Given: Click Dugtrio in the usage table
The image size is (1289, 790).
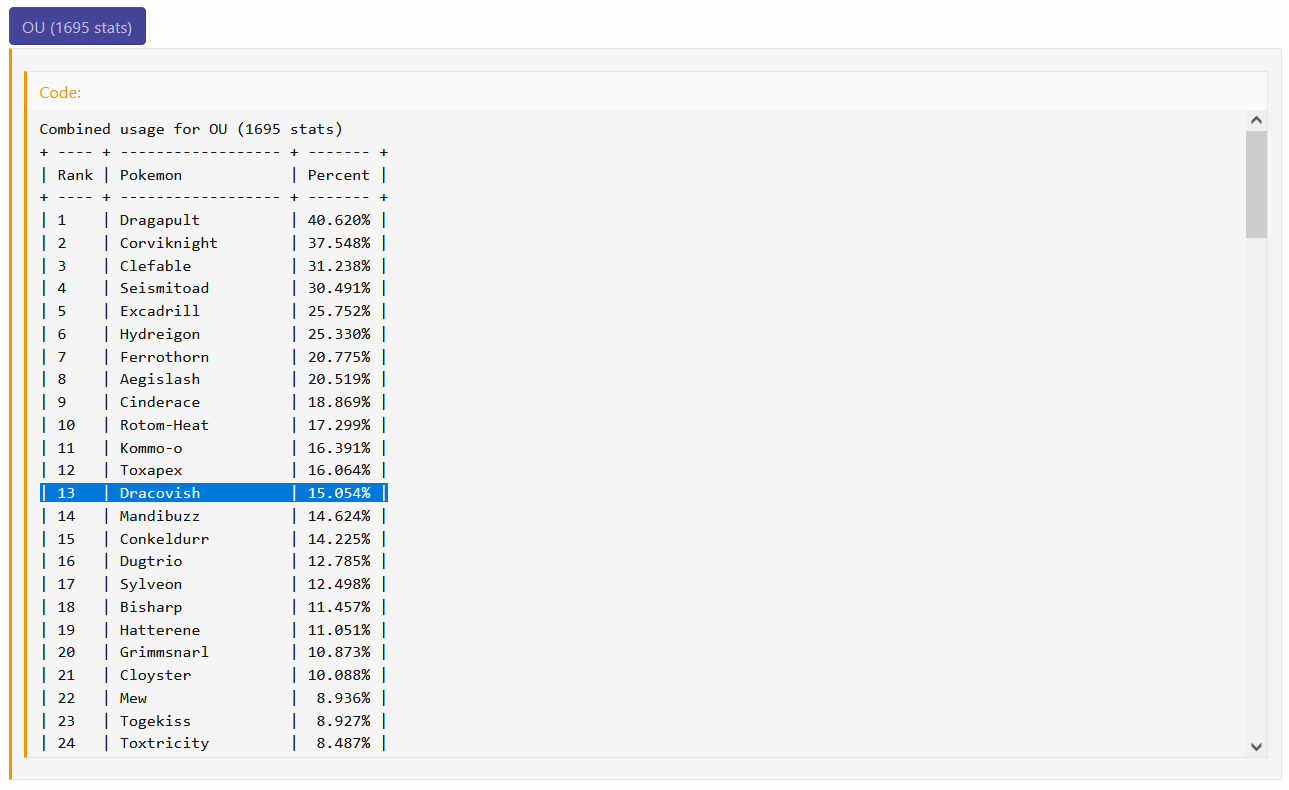Looking at the screenshot, I should [x=151, y=561].
